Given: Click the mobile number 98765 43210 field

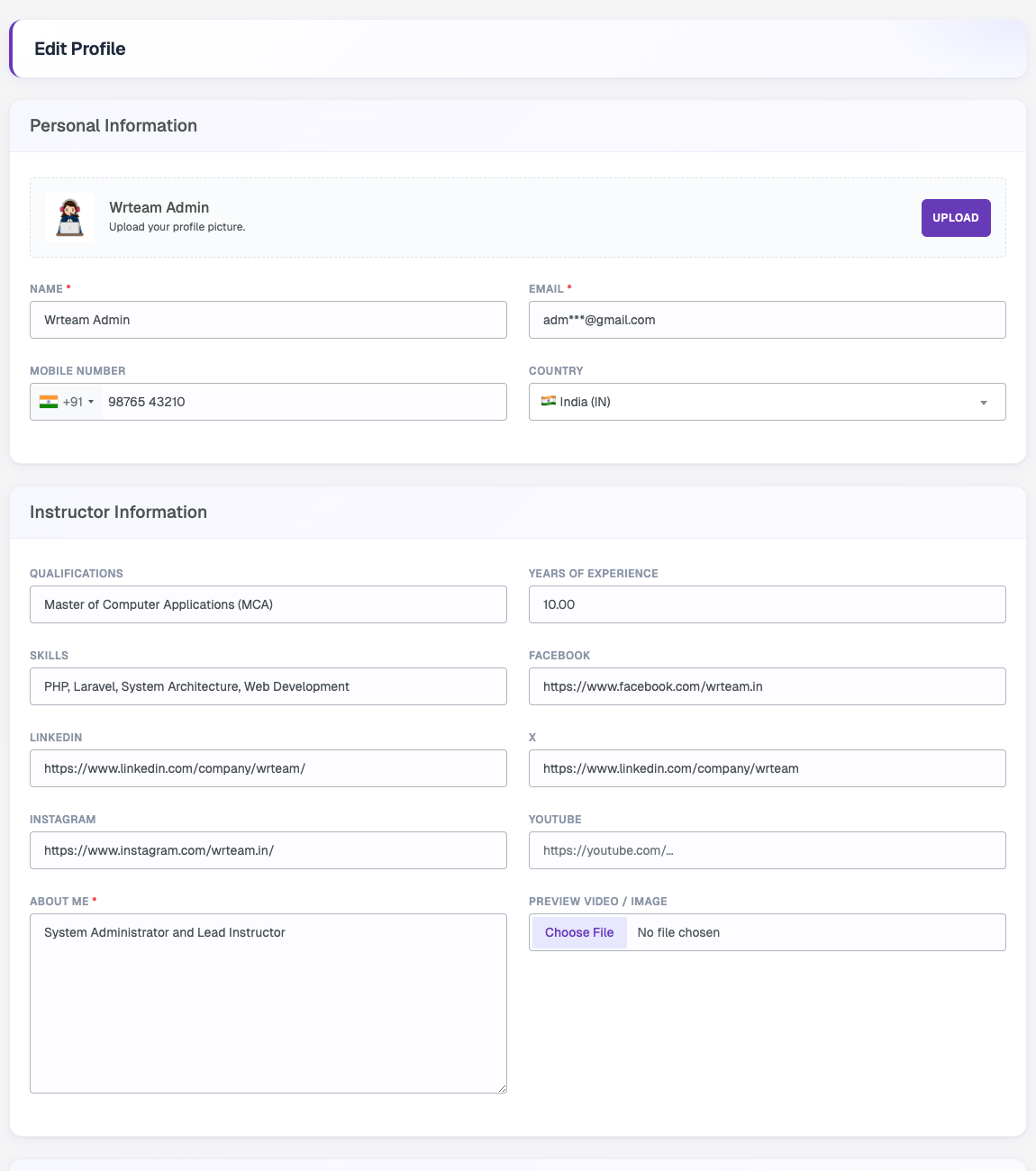Looking at the screenshot, I should click(x=304, y=402).
